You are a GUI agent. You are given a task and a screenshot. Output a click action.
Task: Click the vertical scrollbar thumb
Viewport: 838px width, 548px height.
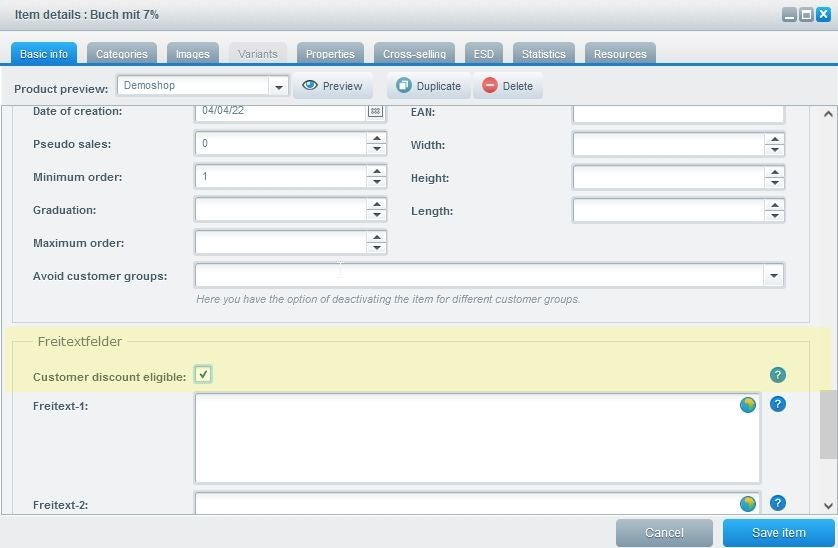point(828,424)
